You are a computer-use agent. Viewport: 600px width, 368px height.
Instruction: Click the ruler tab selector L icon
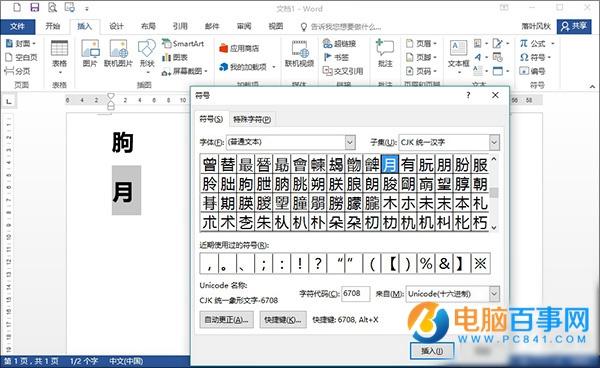point(9,101)
